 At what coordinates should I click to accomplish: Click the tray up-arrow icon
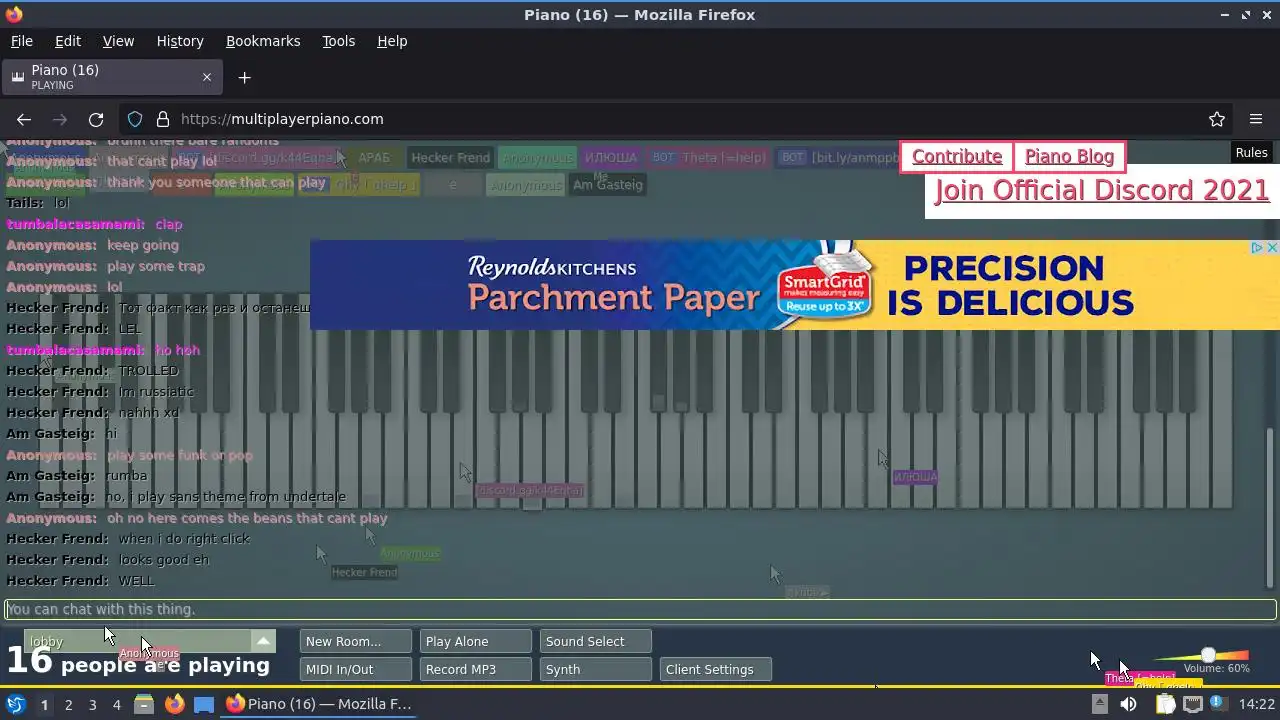pyautogui.click(x=1099, y=704)
